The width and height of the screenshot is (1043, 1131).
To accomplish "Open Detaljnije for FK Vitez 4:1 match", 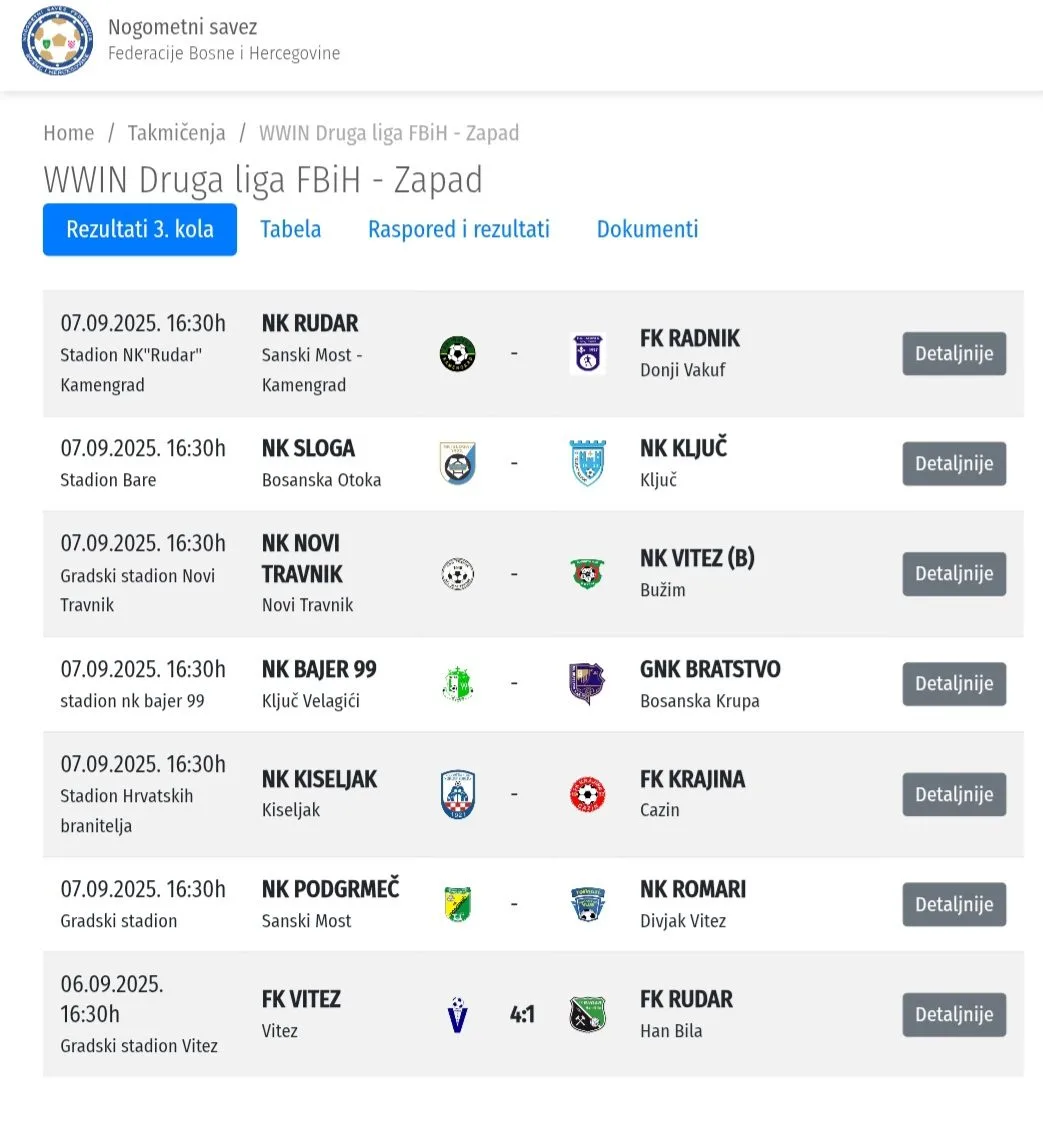I will 954,1014.
